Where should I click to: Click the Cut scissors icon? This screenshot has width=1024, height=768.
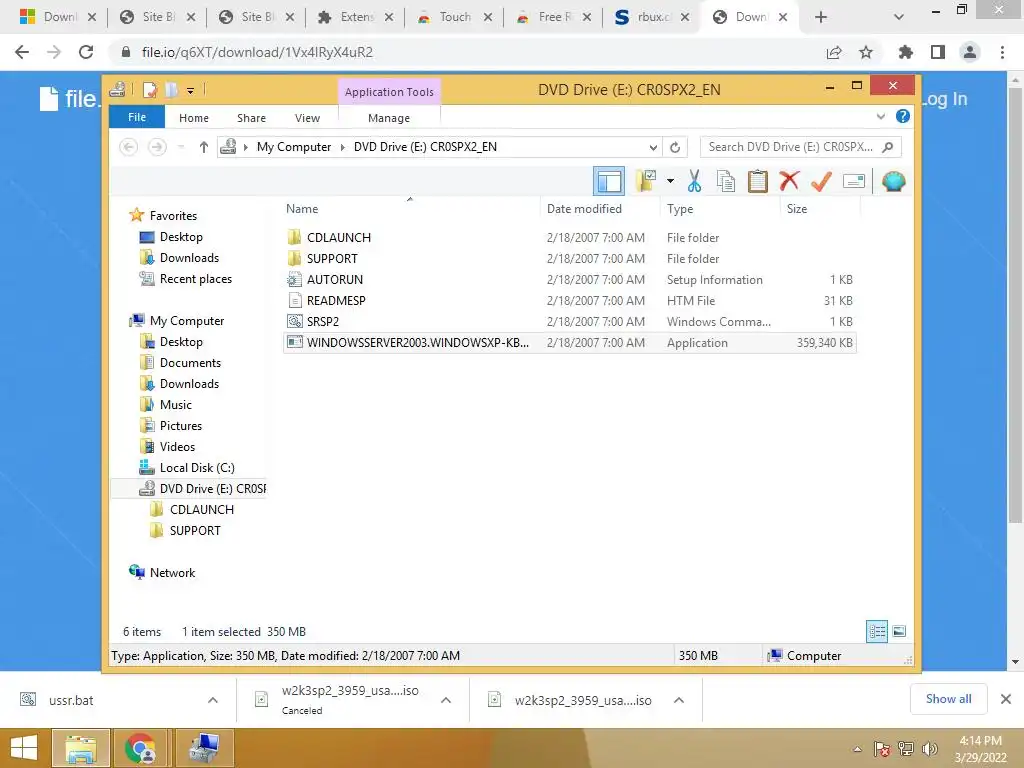(x=694, y=181)
